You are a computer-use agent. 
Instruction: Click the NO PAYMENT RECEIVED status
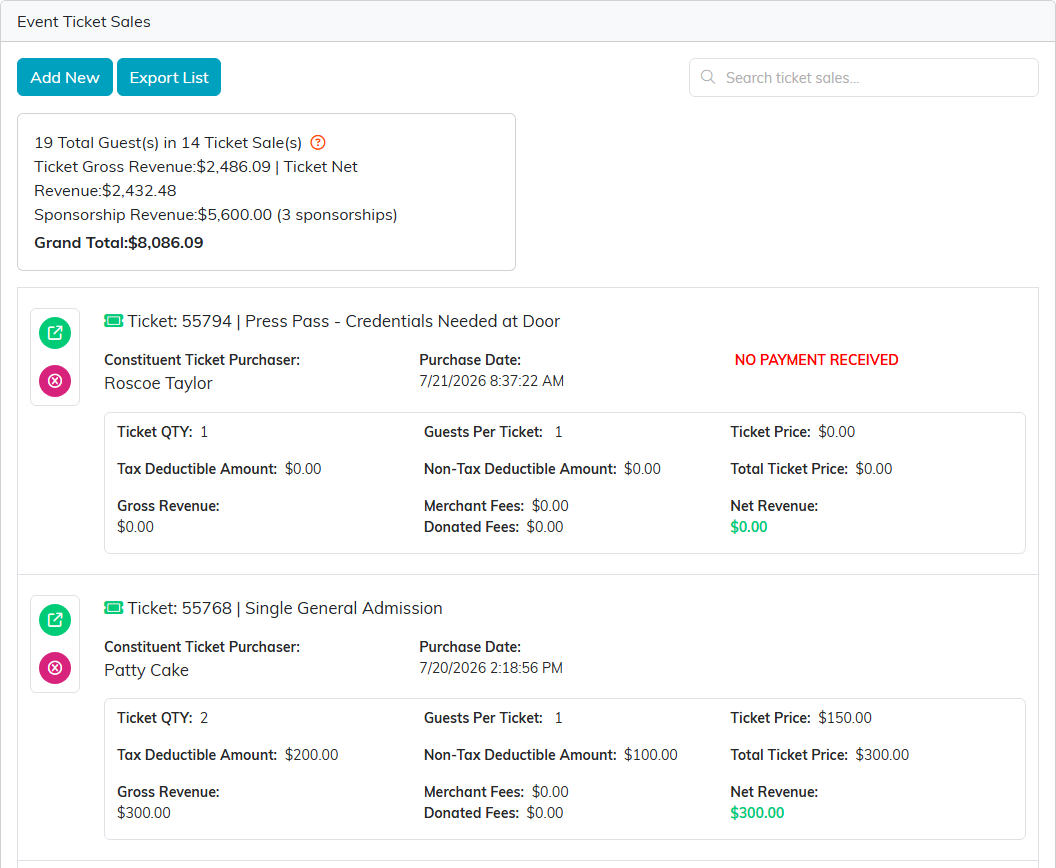click(816, 360)
